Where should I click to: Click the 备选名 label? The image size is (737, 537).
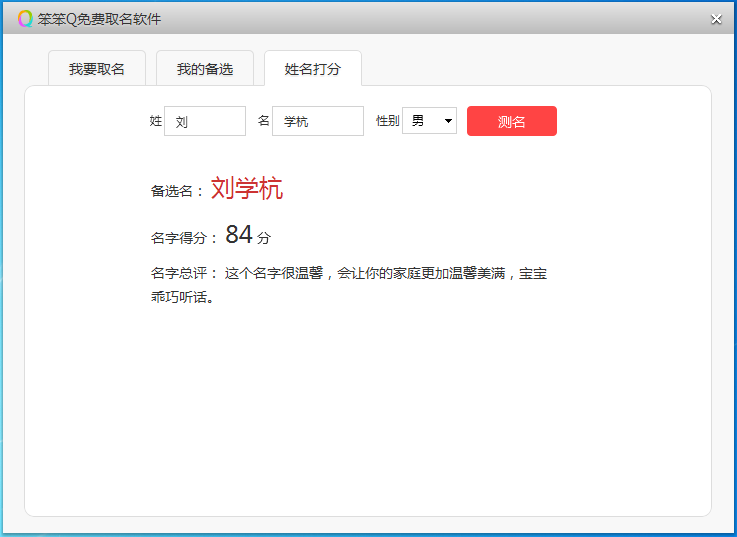pyautogui.click(x=177, y=191)
